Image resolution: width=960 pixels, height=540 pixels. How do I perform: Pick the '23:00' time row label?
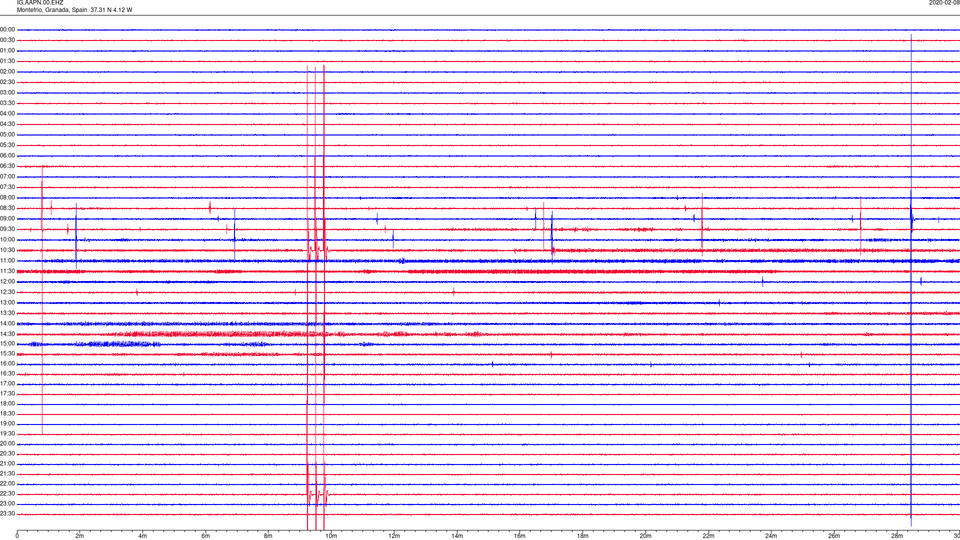(x=7, y=504)
